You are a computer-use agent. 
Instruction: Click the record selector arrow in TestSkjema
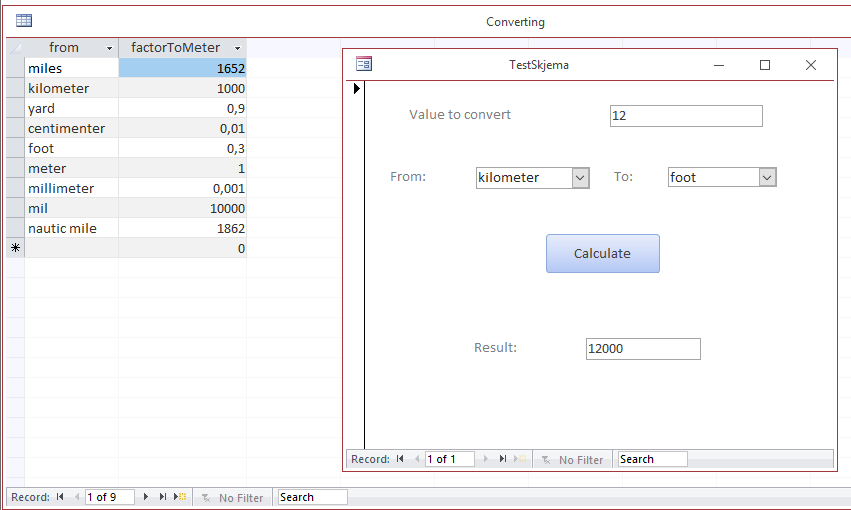[x=357, y=89]
